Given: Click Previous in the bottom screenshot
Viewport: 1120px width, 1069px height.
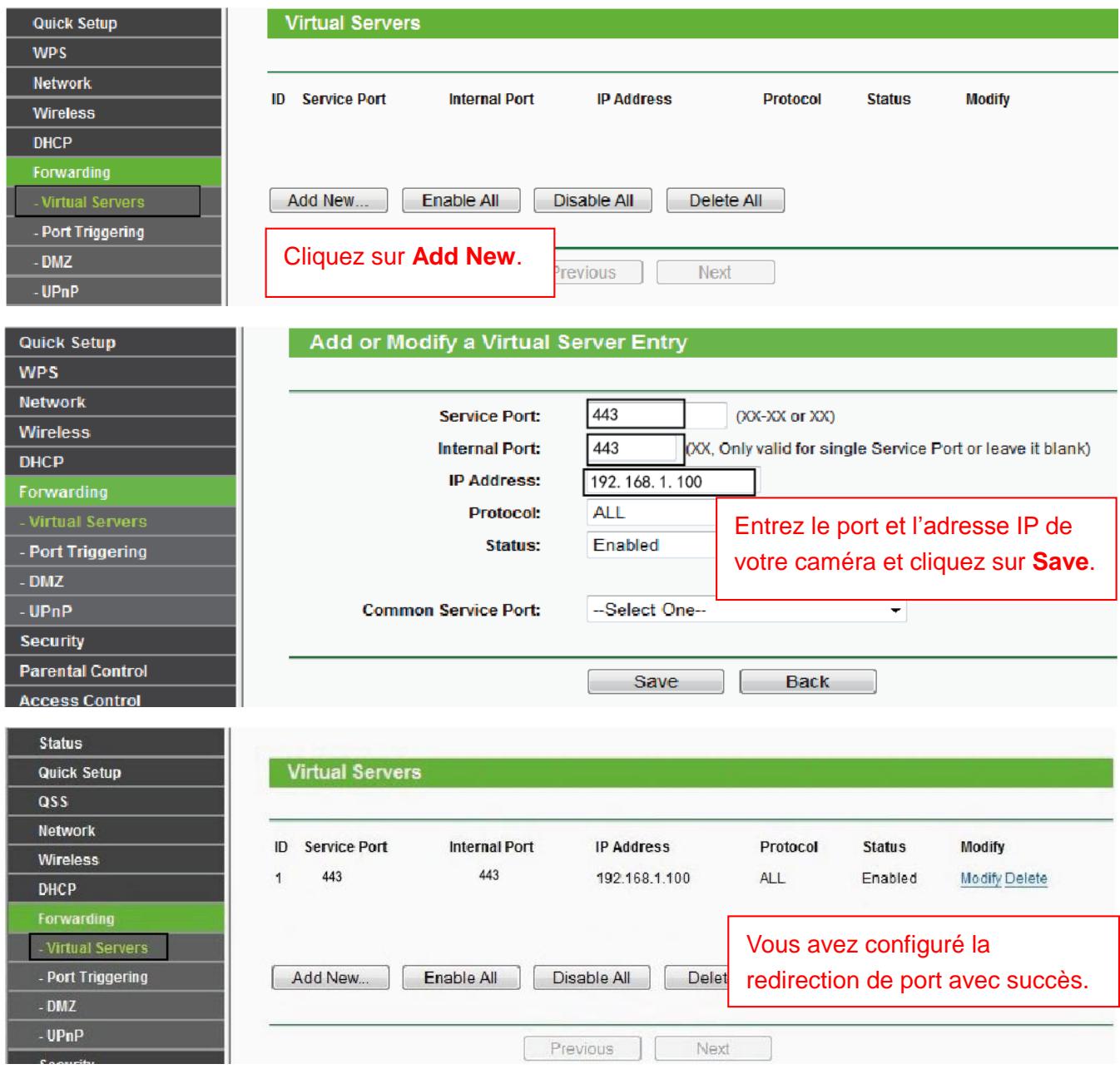Looking at the screenshot, I should pyautogui.click(x=582, y=1049).
